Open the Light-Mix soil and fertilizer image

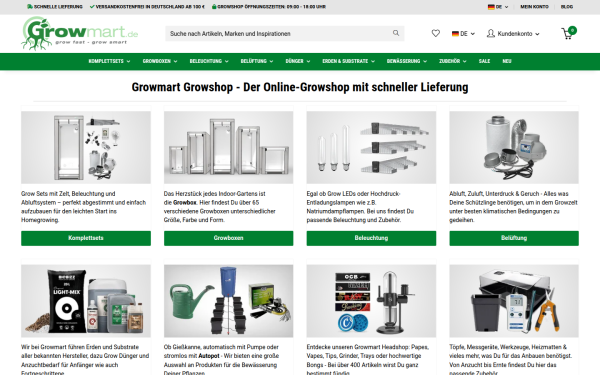pyautogui.click(x=86, y=301)
